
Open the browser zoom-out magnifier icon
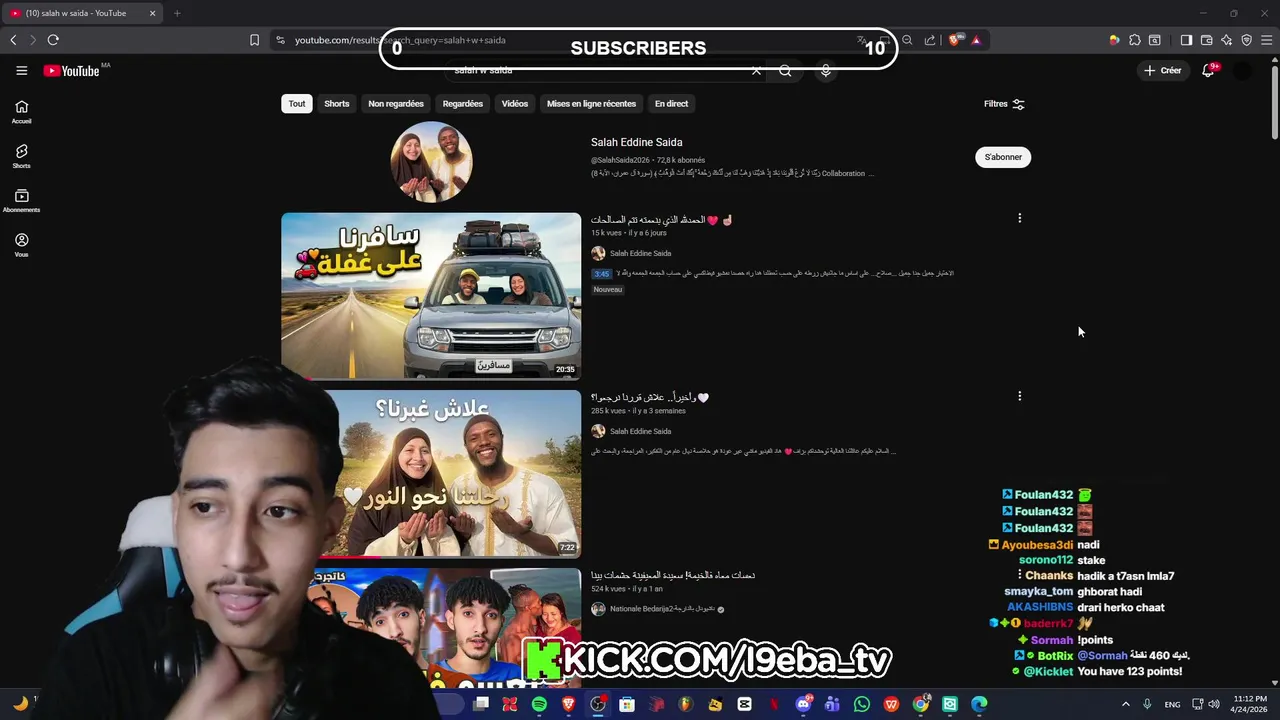(x=907, y=40)
